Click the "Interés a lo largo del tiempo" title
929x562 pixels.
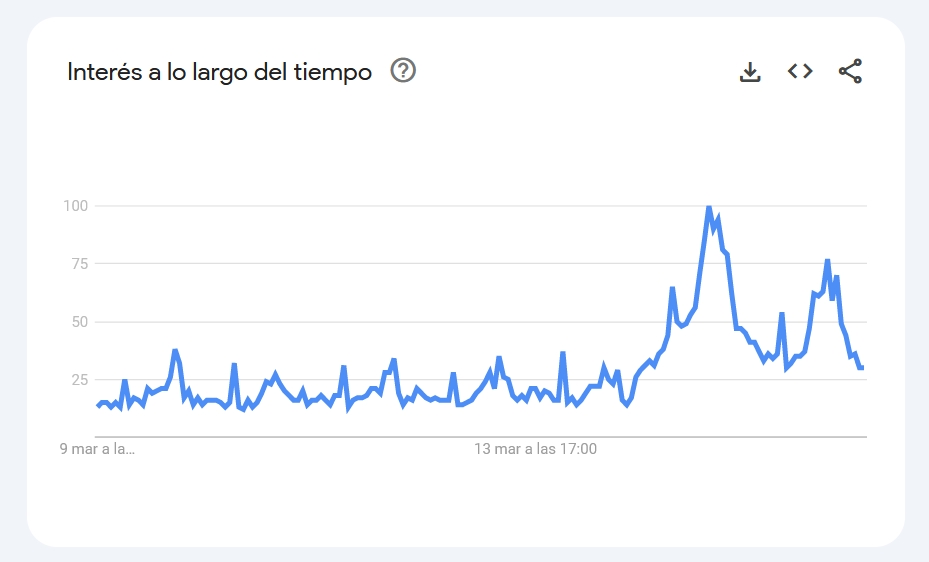[x=219, y=72]
